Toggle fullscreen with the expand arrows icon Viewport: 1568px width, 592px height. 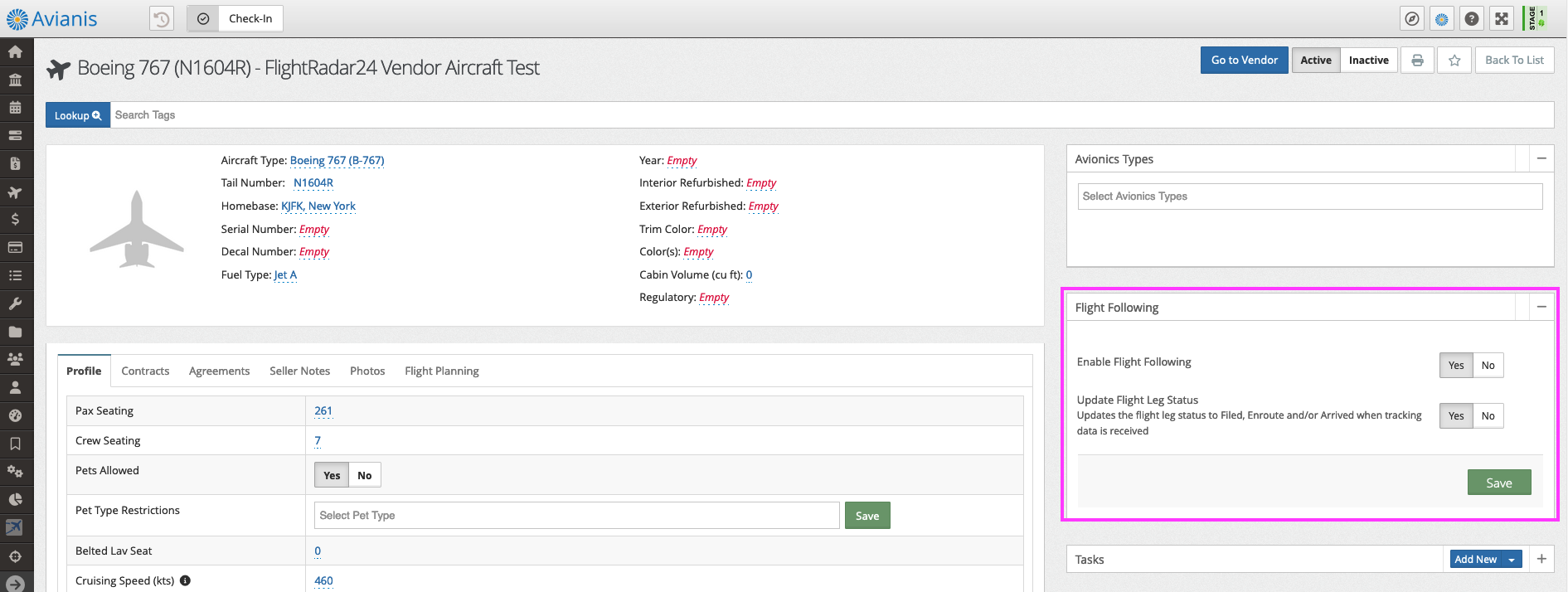pos(1502,18)
